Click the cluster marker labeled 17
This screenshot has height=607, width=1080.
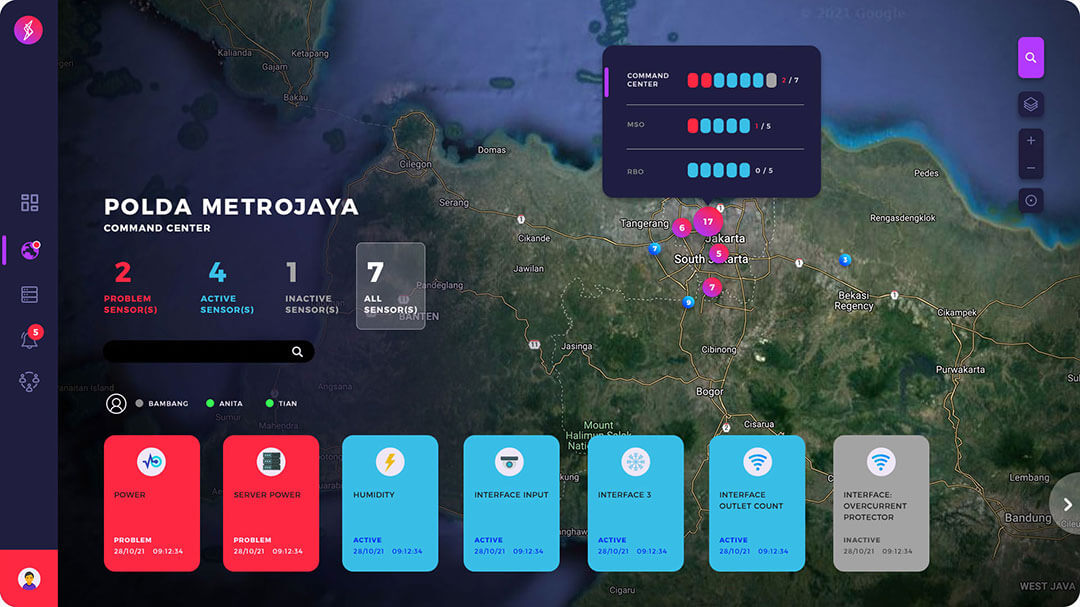[707, 221]
